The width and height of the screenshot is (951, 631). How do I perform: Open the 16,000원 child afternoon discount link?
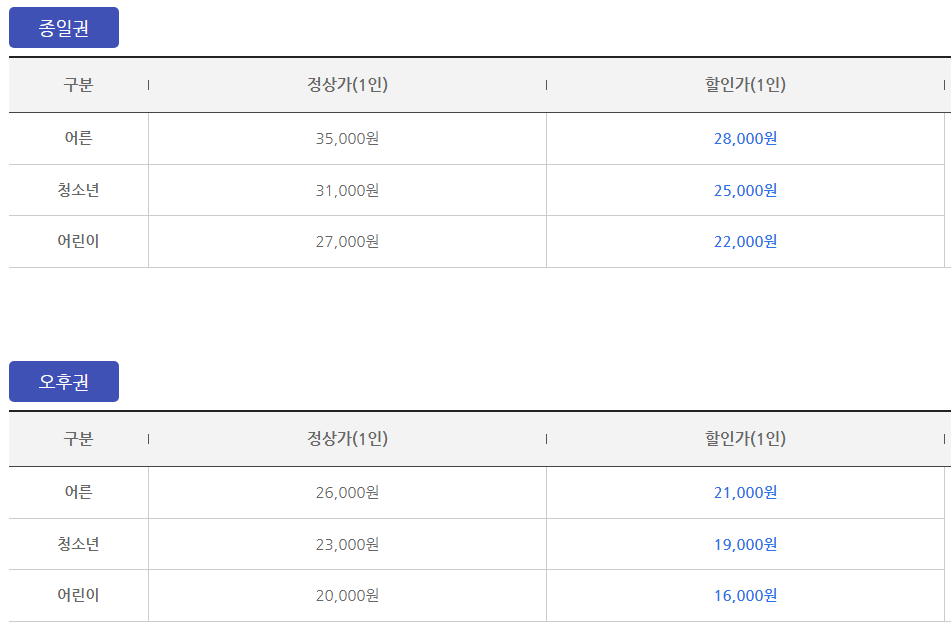click(x=744, y=594)
